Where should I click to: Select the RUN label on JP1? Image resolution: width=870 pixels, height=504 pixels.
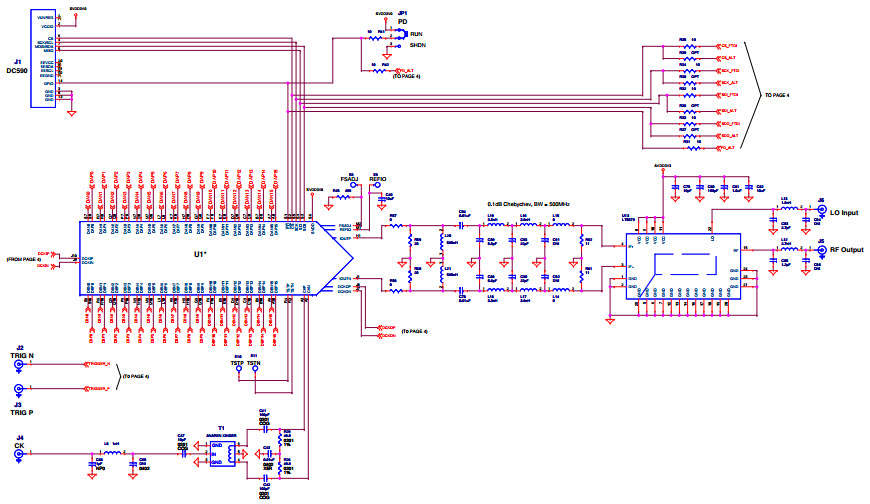click(417, 33)
